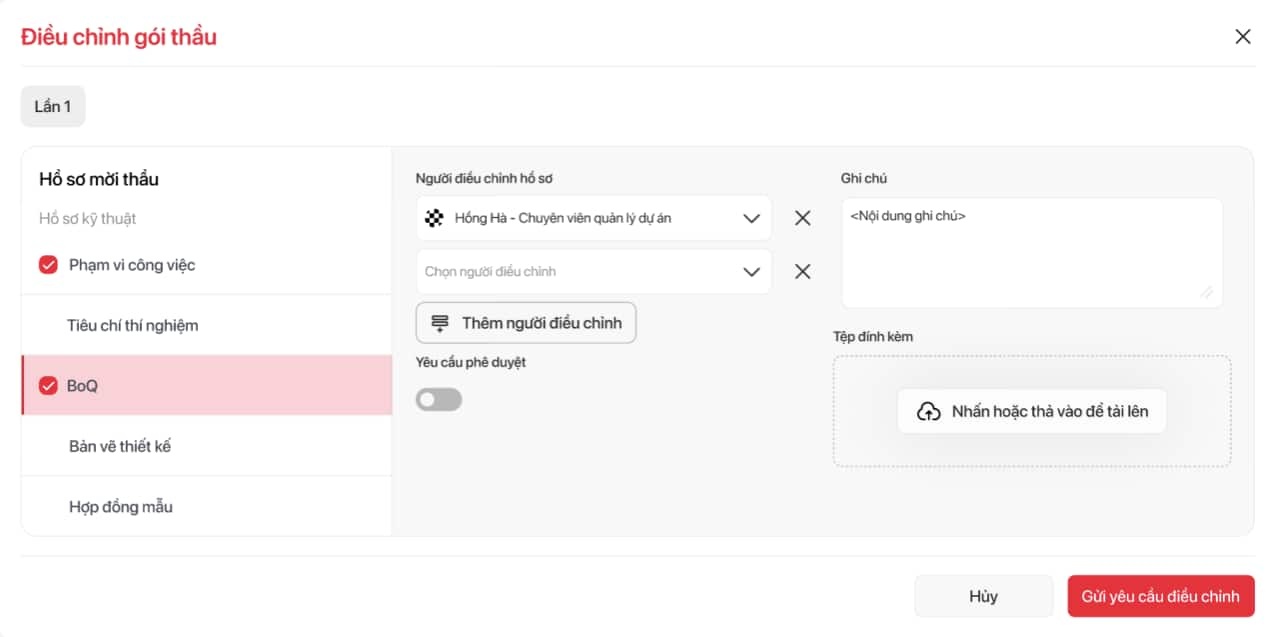Uncheck the BoQ checkbox
1270x637 pixels.
coord(48,386)
